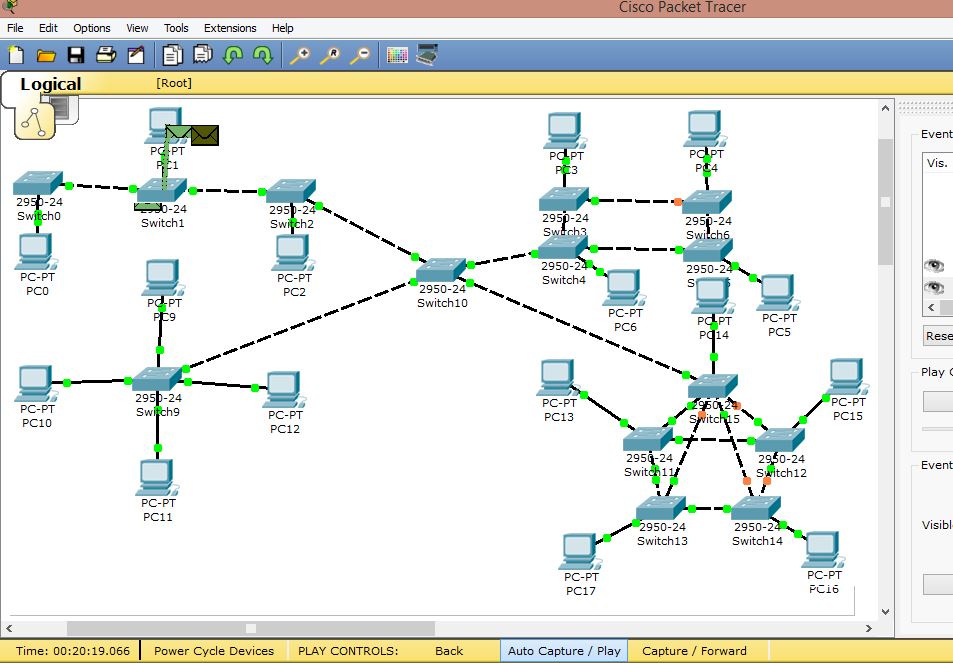Open the drawing palette icon

(x=397, y=55)
